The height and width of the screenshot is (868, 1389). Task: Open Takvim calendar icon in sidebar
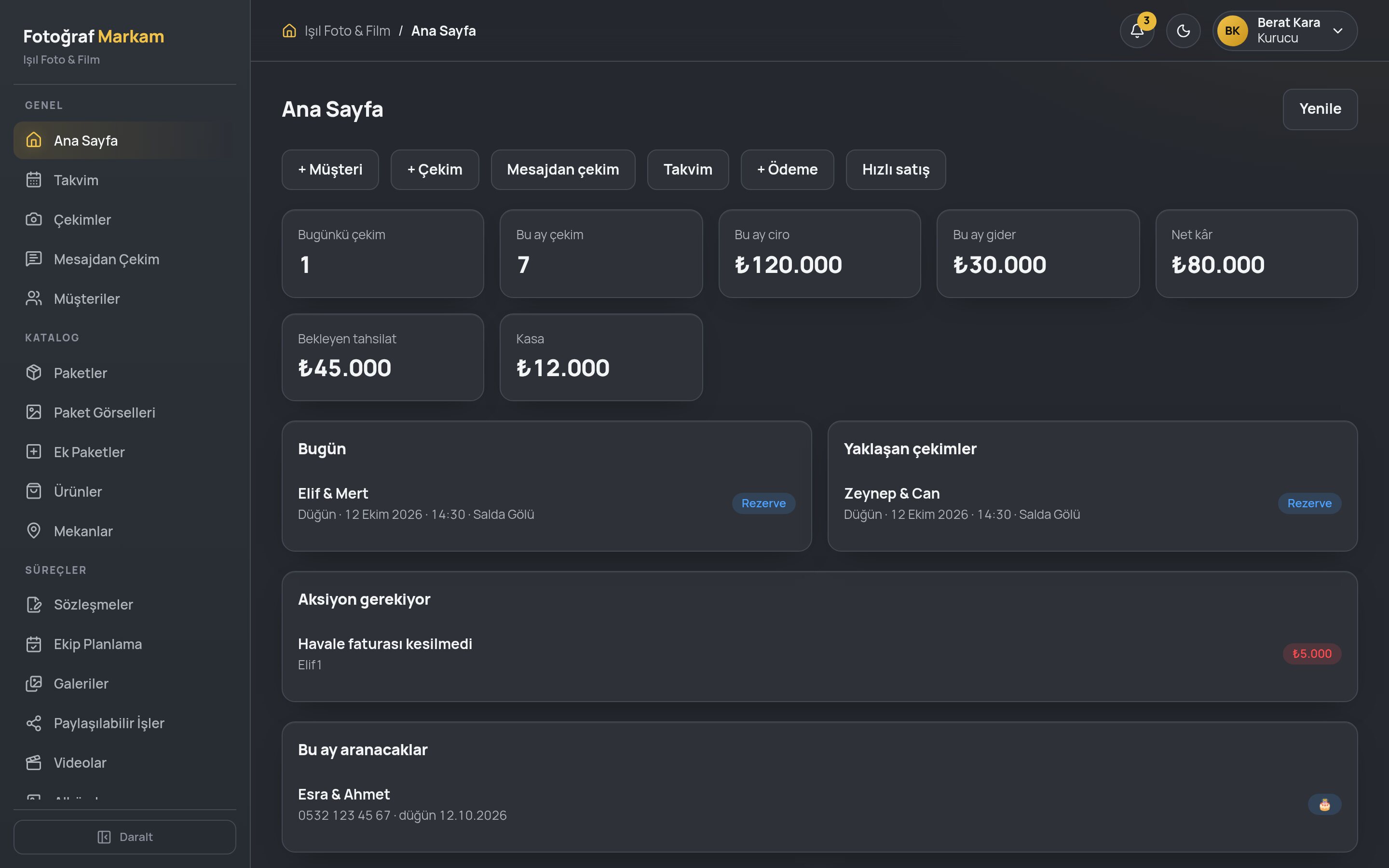coord(34,180)
